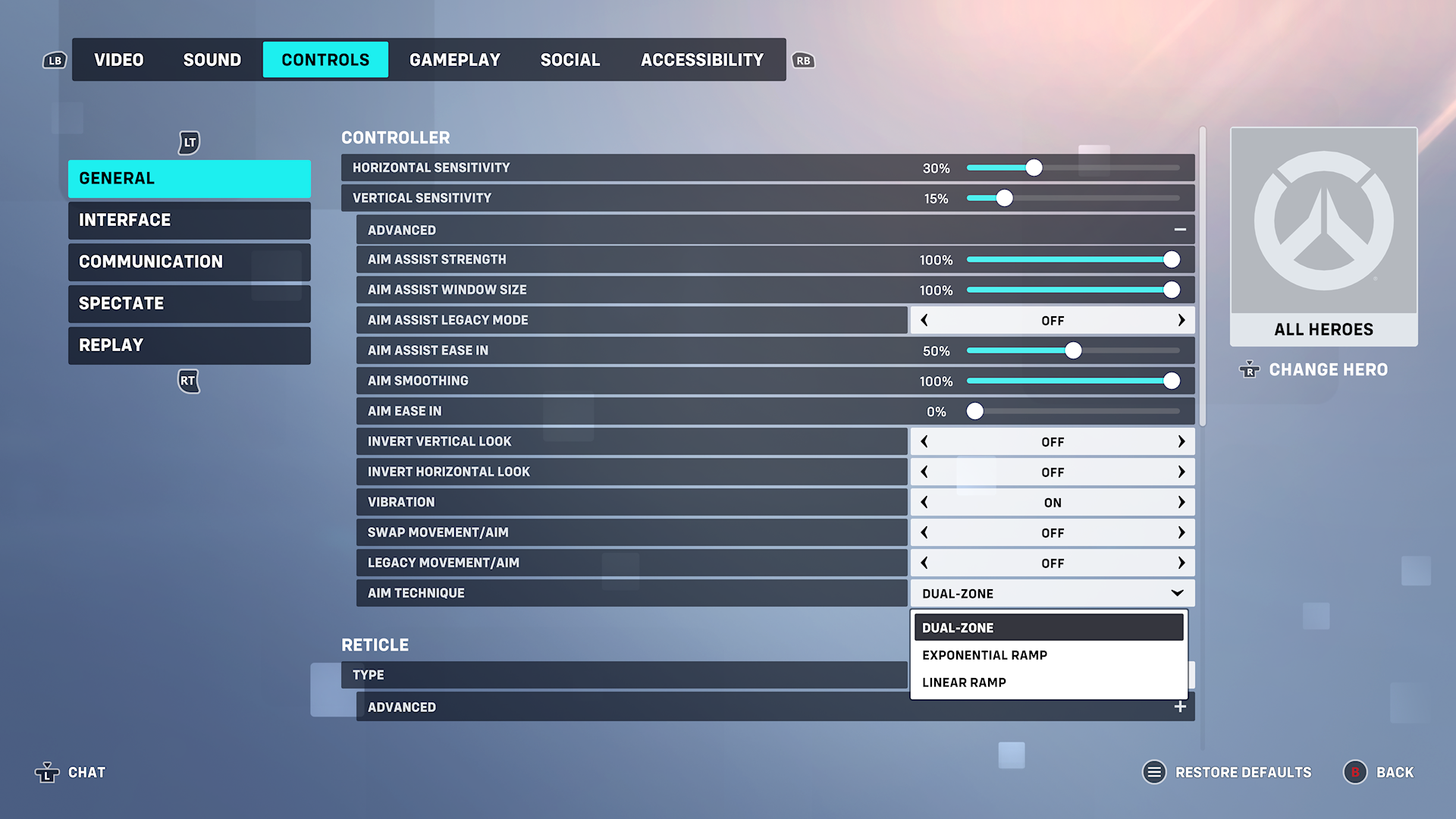Click the REPLAY sidebar item
The width and height of the screenshot is (1456, 819).
point(189,345)
